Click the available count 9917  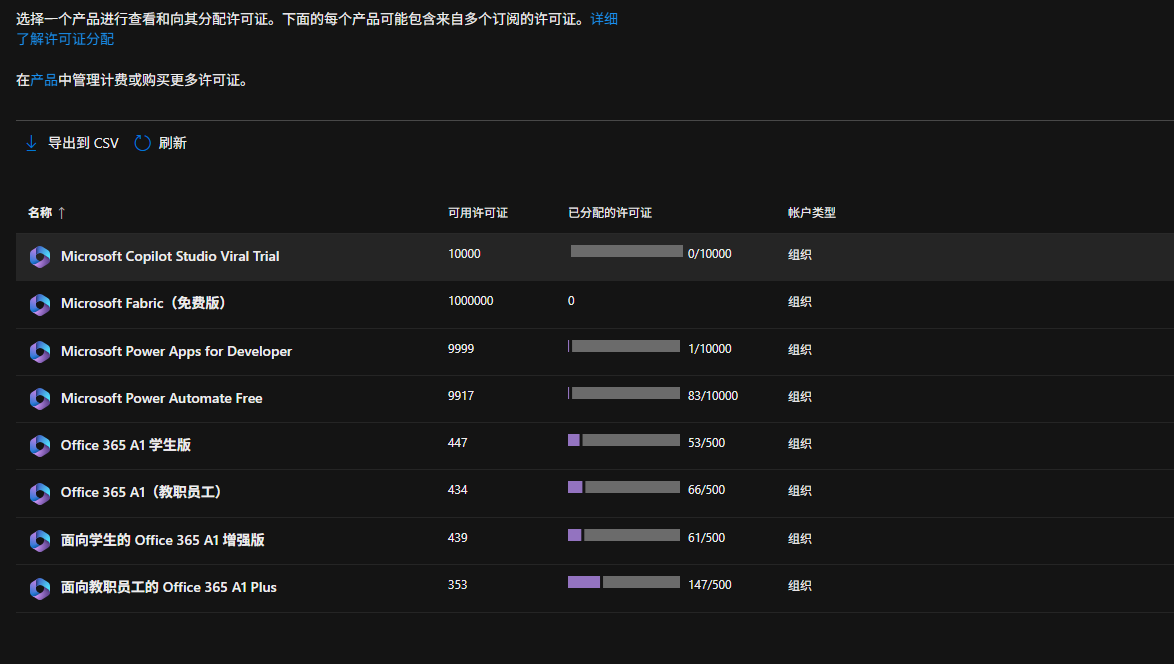pyautogui.click(x=461, y=396)
